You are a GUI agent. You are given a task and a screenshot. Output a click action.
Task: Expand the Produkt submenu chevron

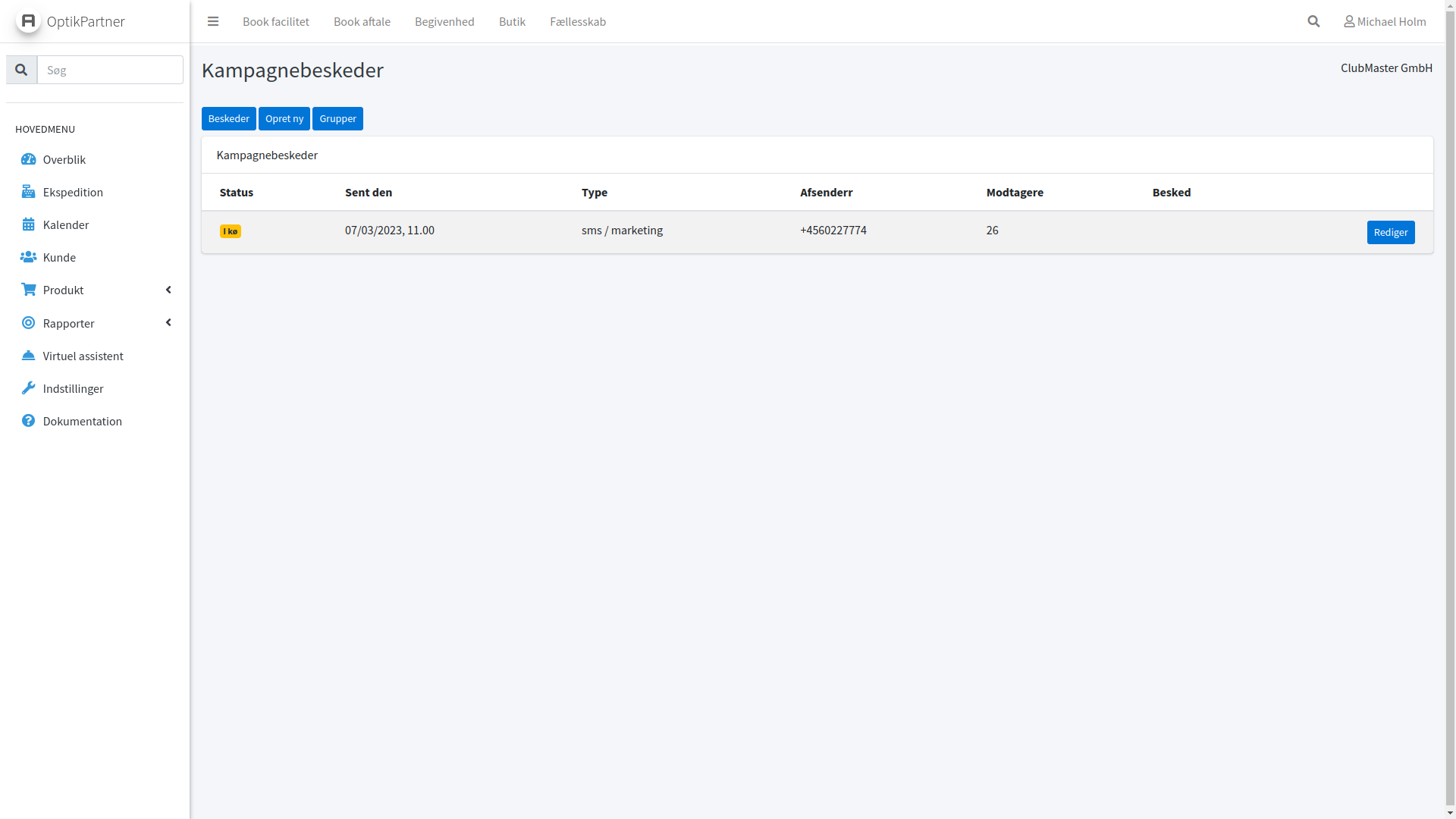pos(168,290)
